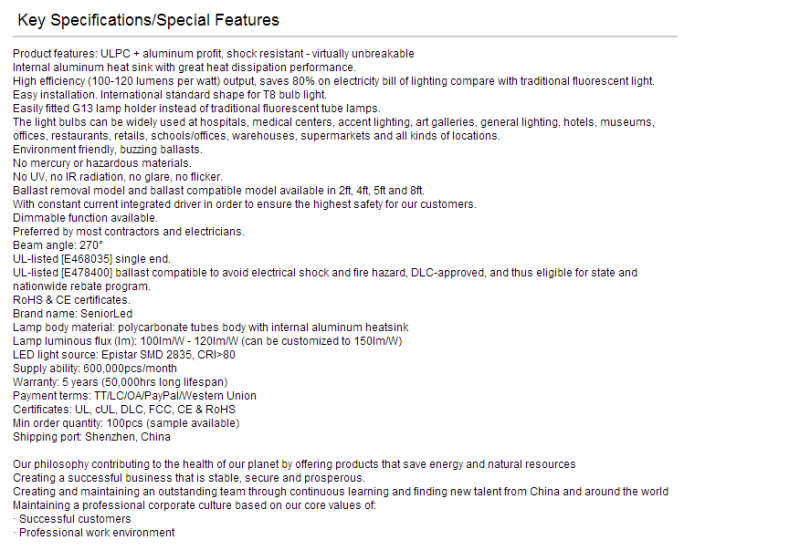The width and height of the screenshot is (800, 551).
Task: Click the 'Easily fitted G13 lamp holder' line
Action: [x=196, y=109]
